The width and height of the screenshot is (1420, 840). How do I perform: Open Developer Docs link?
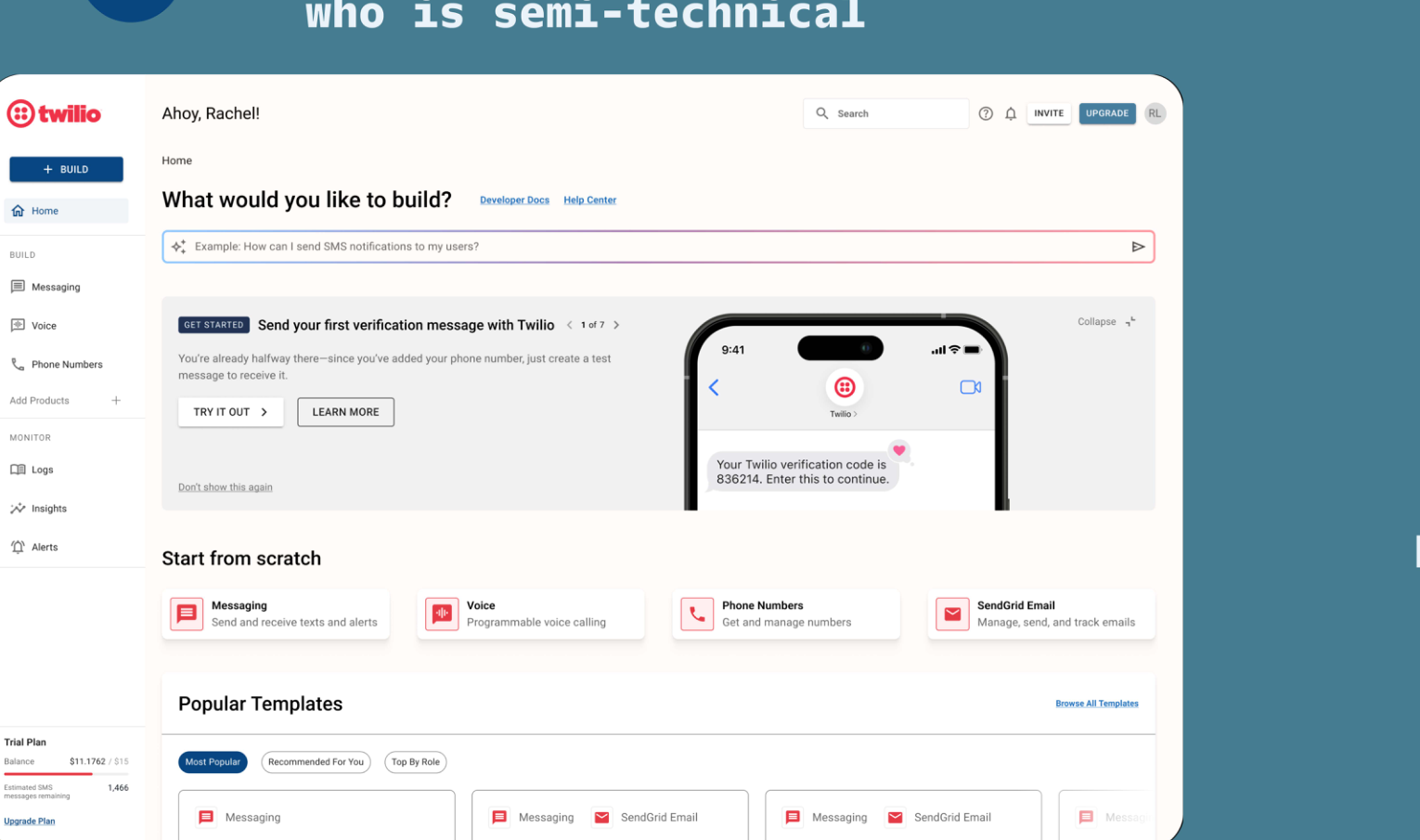514,200
